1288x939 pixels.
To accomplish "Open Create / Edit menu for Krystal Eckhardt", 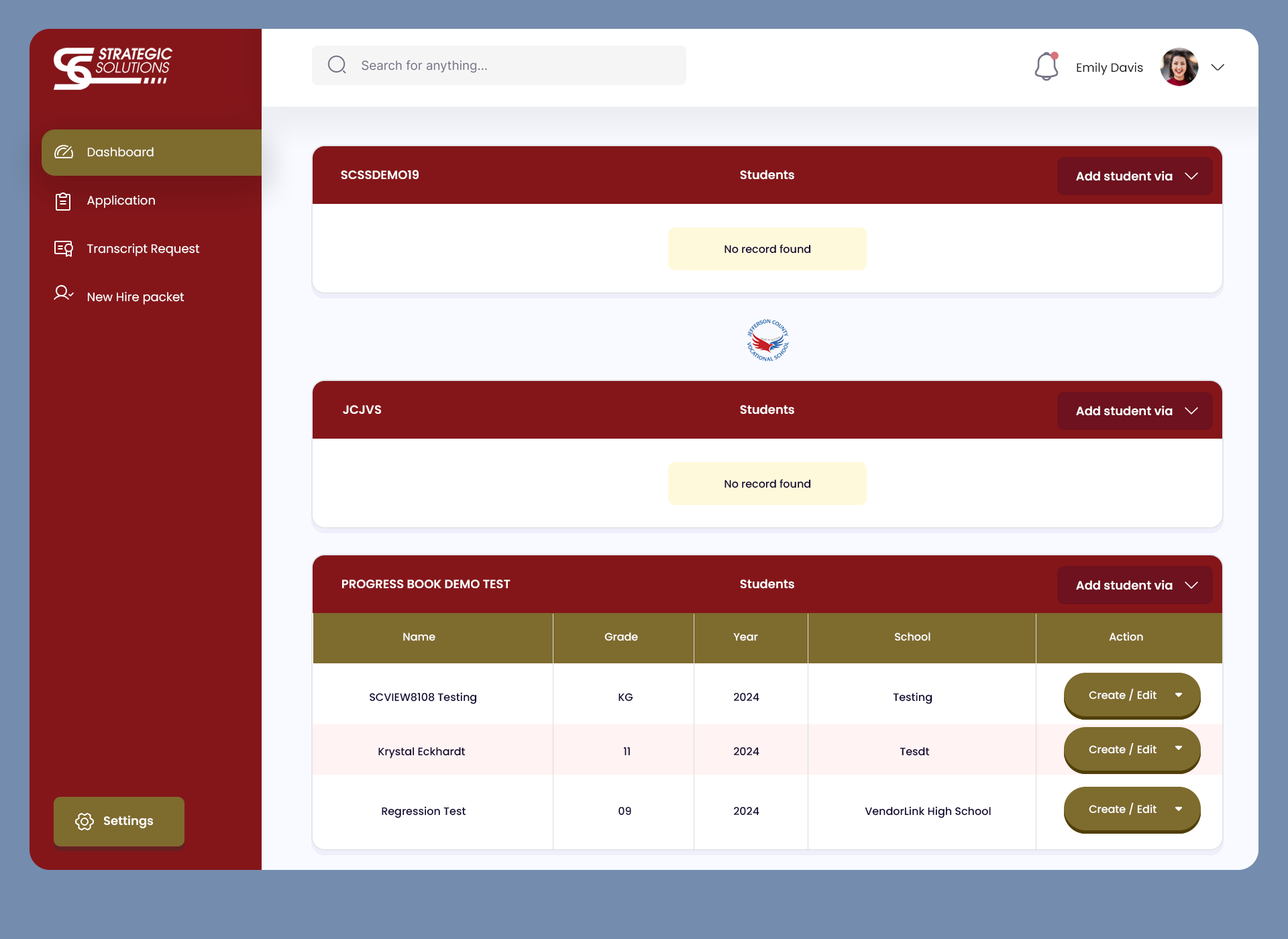I will pyautogui.click(x=1132, y=750).
